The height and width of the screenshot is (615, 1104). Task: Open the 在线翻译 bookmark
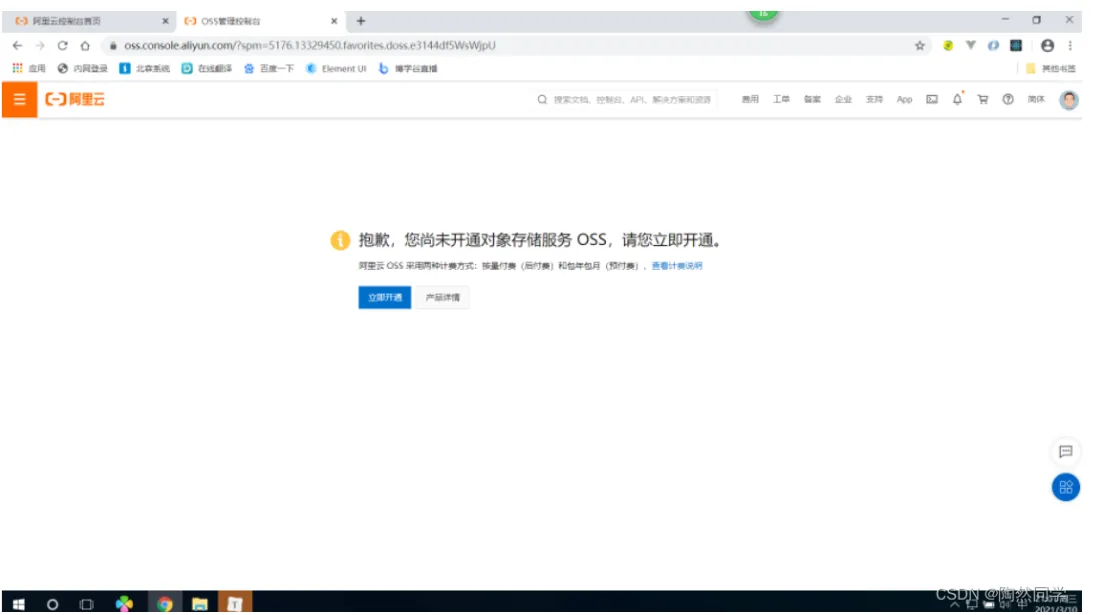(206, 68)
